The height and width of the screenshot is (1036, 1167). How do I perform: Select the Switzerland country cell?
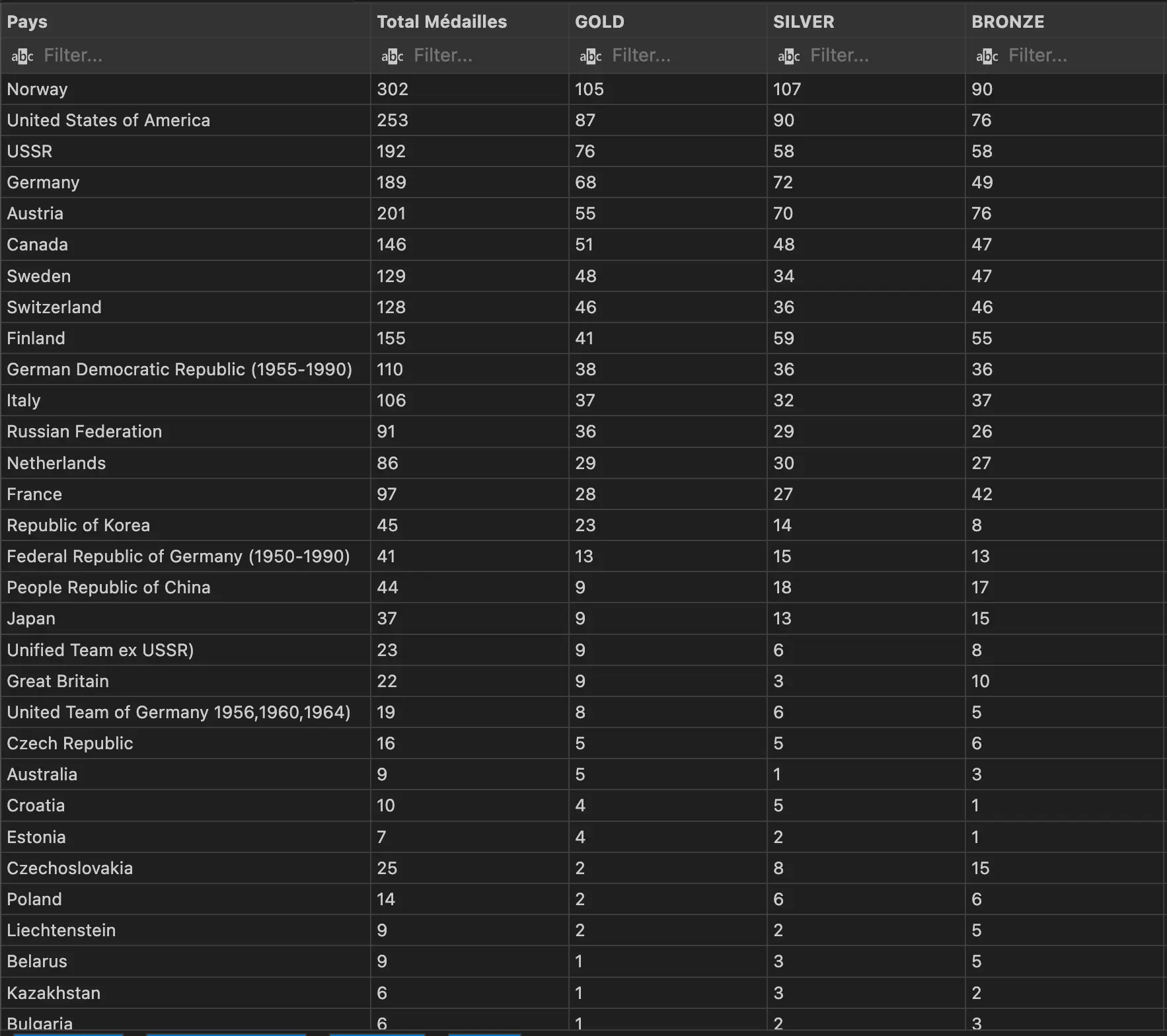(186, 307)
